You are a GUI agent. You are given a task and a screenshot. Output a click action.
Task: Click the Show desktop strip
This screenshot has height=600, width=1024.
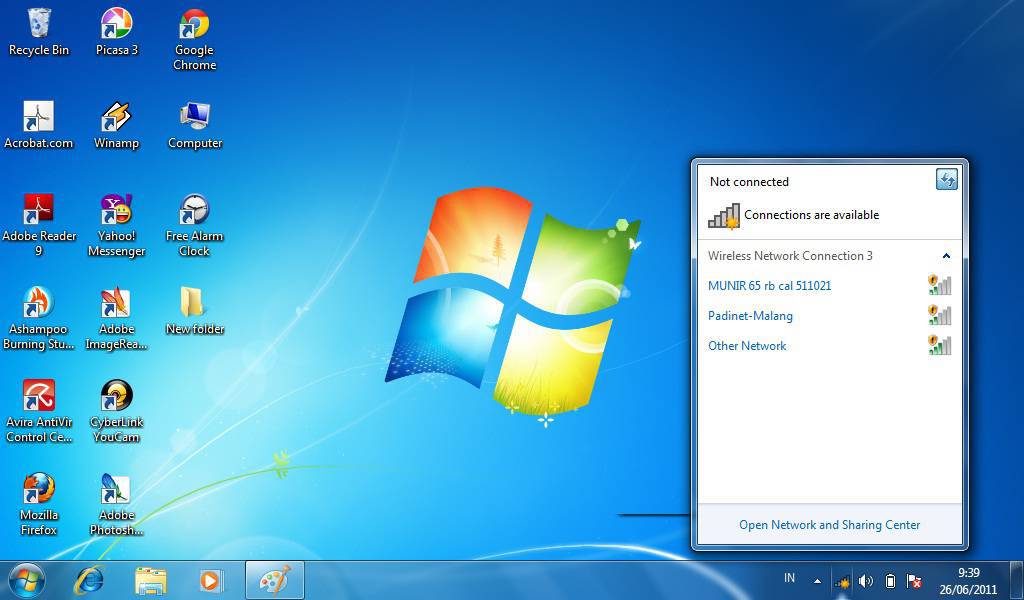(x=1018, y=580)
